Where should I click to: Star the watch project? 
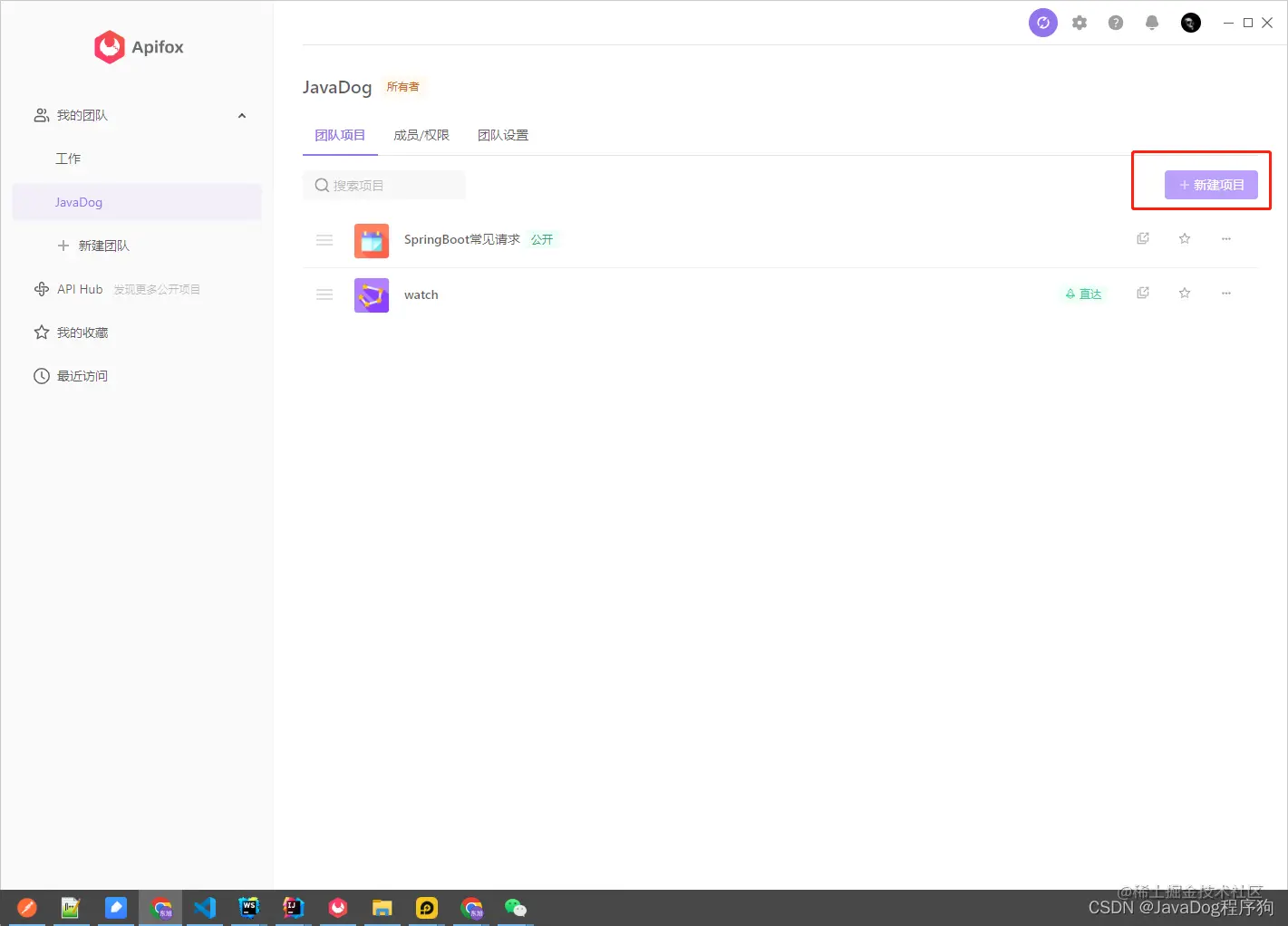(x=1185, y=293)
